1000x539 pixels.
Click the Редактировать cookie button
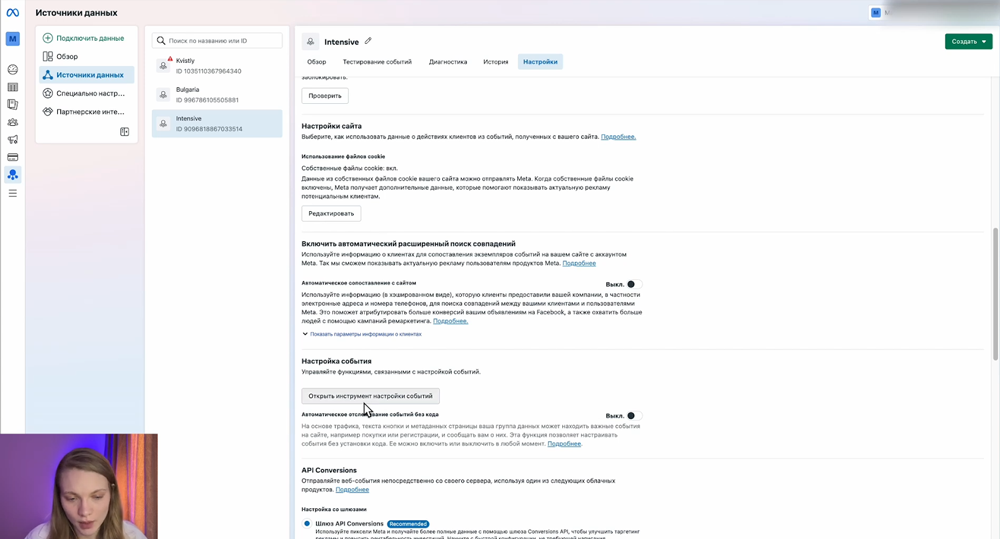point(331,214)
